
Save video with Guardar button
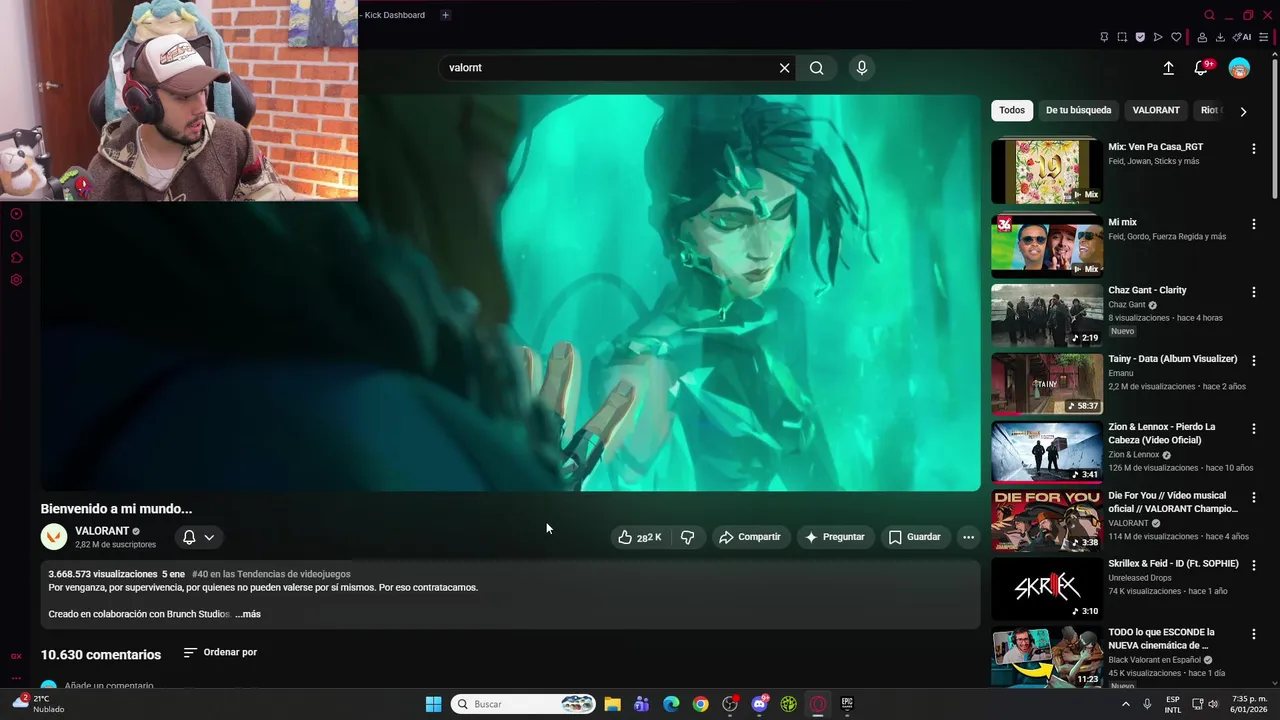click(x=914, y=537)
